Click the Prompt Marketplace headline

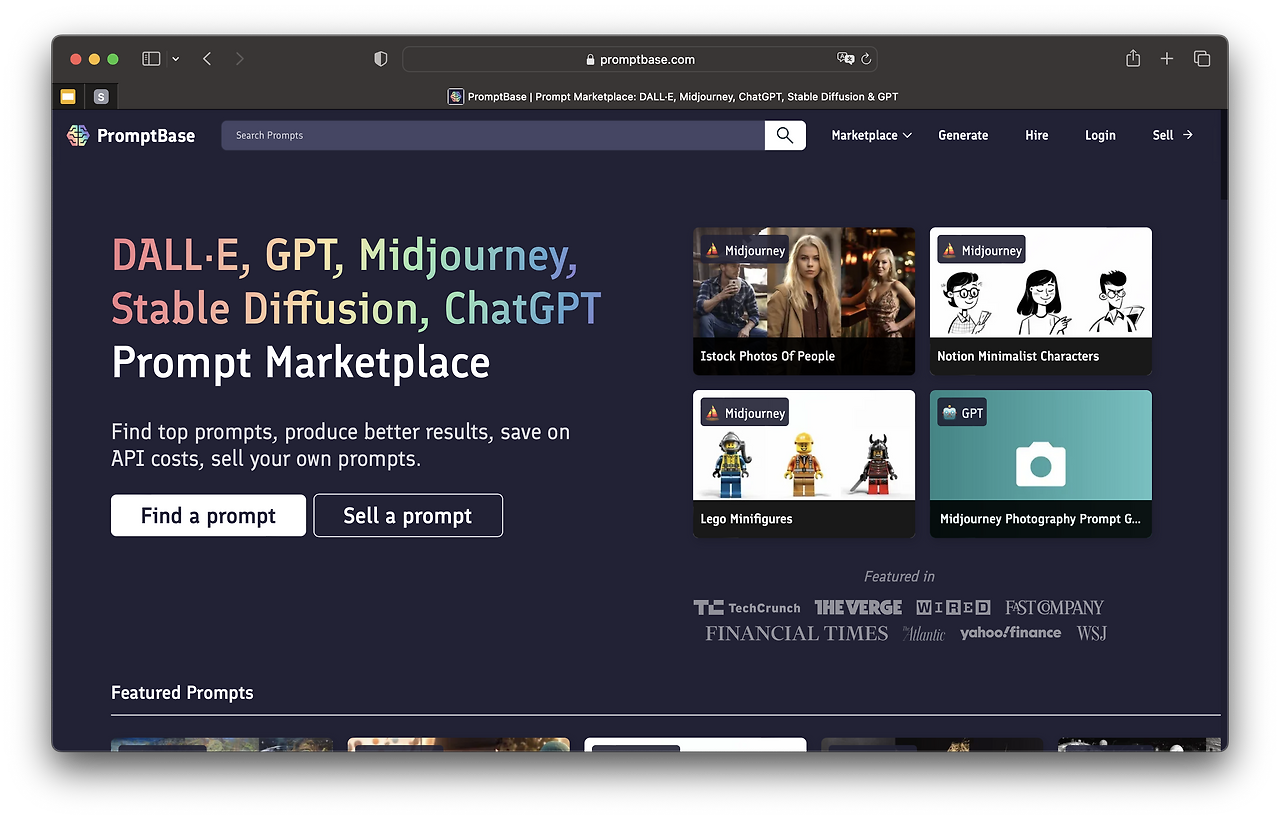(300, 362)
